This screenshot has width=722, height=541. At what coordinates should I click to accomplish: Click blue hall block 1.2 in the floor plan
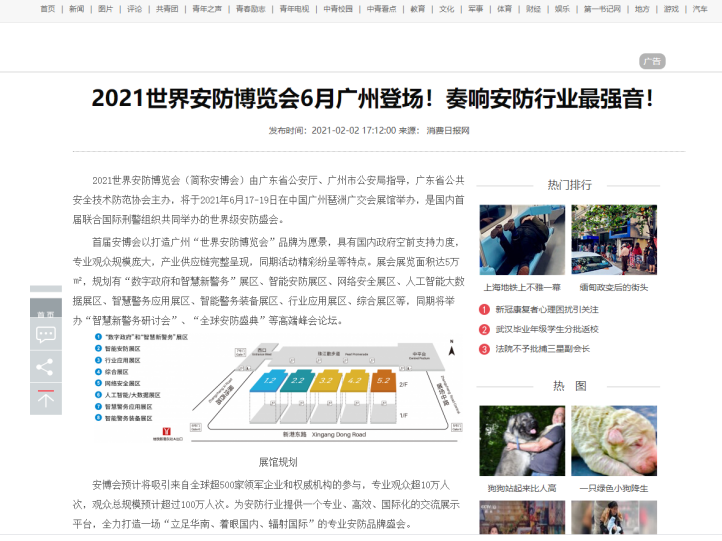tap(268, 381)
